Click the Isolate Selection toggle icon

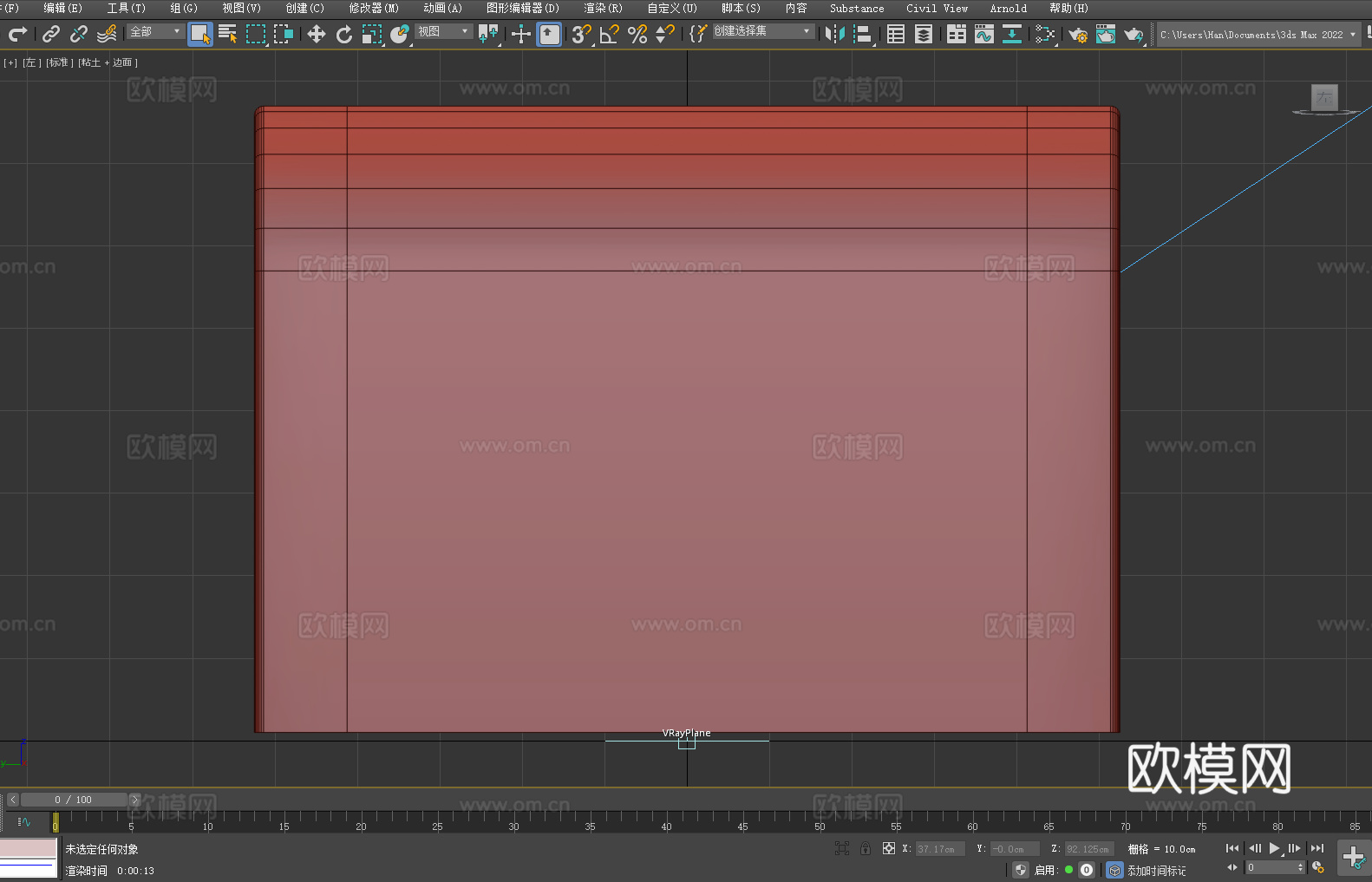(841, 848)
